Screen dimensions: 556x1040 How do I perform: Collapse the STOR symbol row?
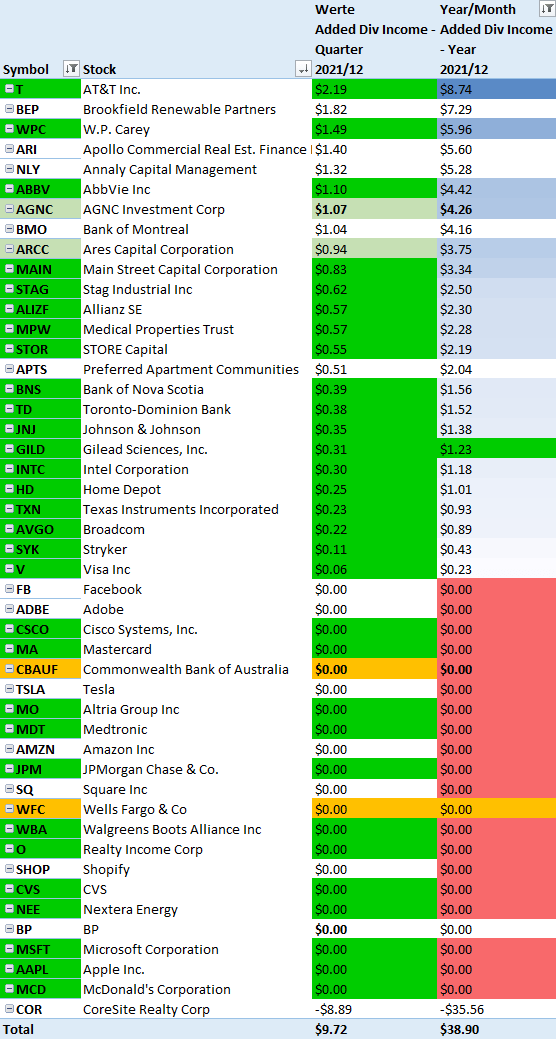[9, 349]
